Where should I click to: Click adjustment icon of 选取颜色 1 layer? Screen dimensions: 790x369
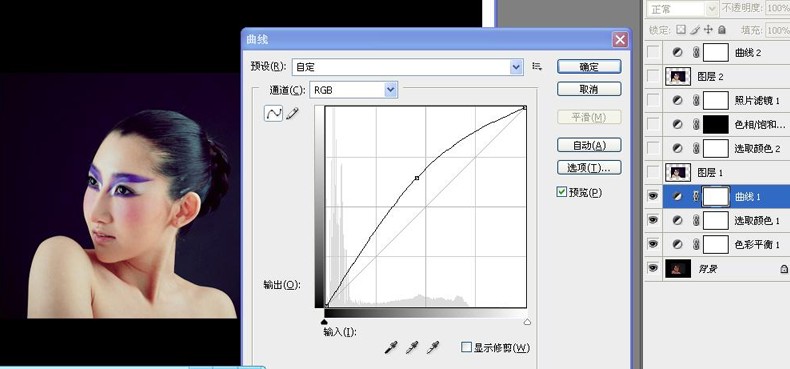678,220
